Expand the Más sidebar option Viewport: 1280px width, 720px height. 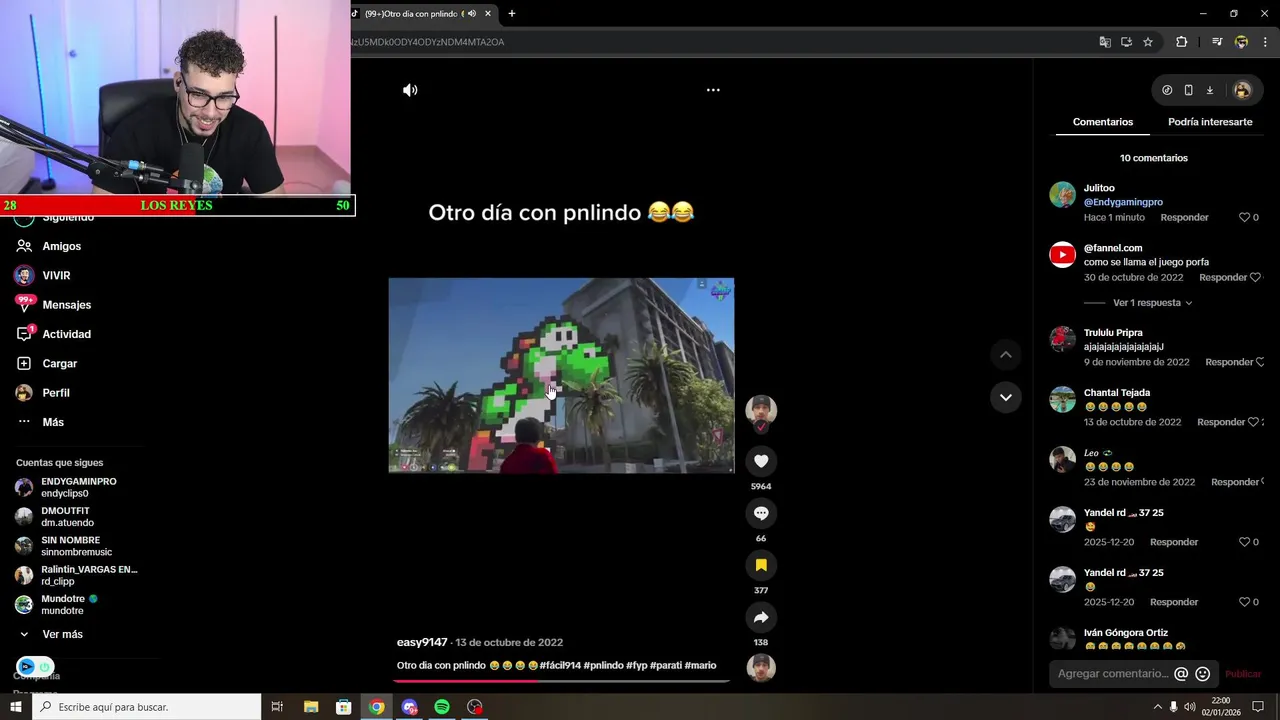pyautogui.click(x=52, y=422)
